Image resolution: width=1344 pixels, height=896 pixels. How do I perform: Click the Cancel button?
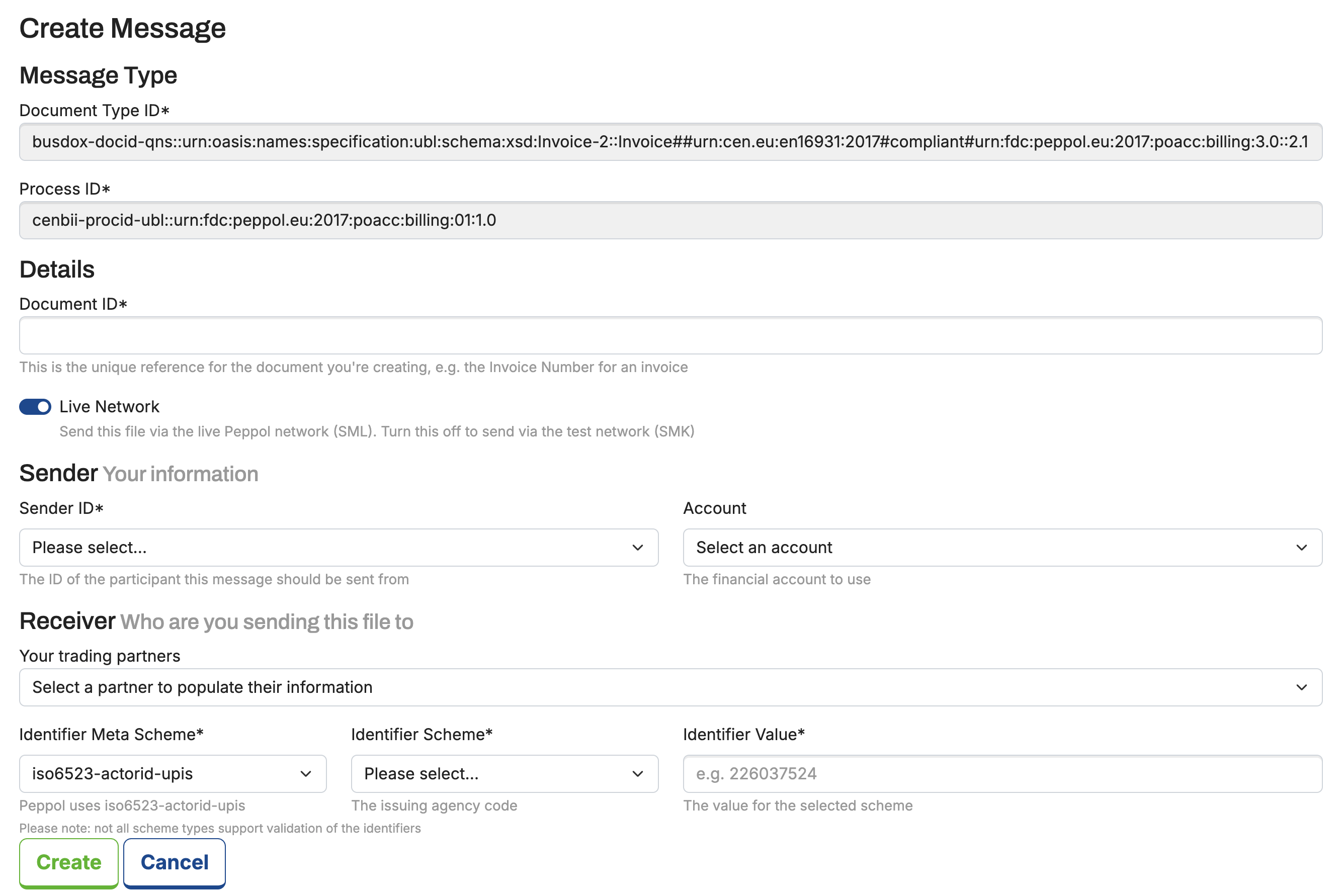click(x=175, y=862)
